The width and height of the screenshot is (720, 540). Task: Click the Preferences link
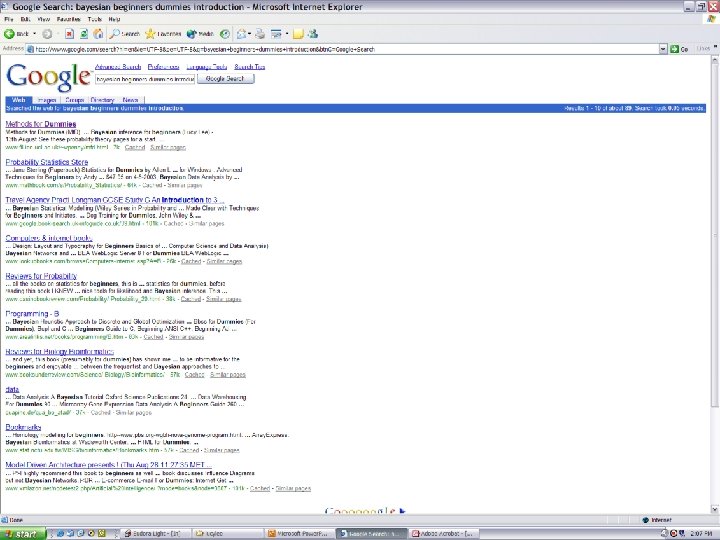(x=163, y=67)
